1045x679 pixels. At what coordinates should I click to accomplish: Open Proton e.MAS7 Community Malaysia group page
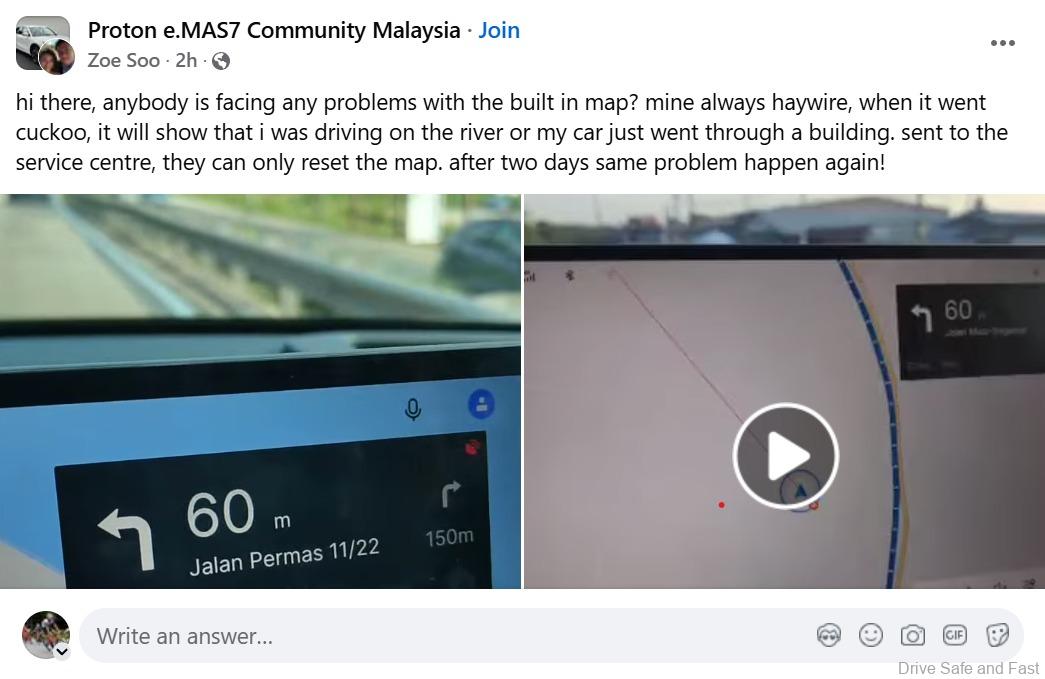274,30
